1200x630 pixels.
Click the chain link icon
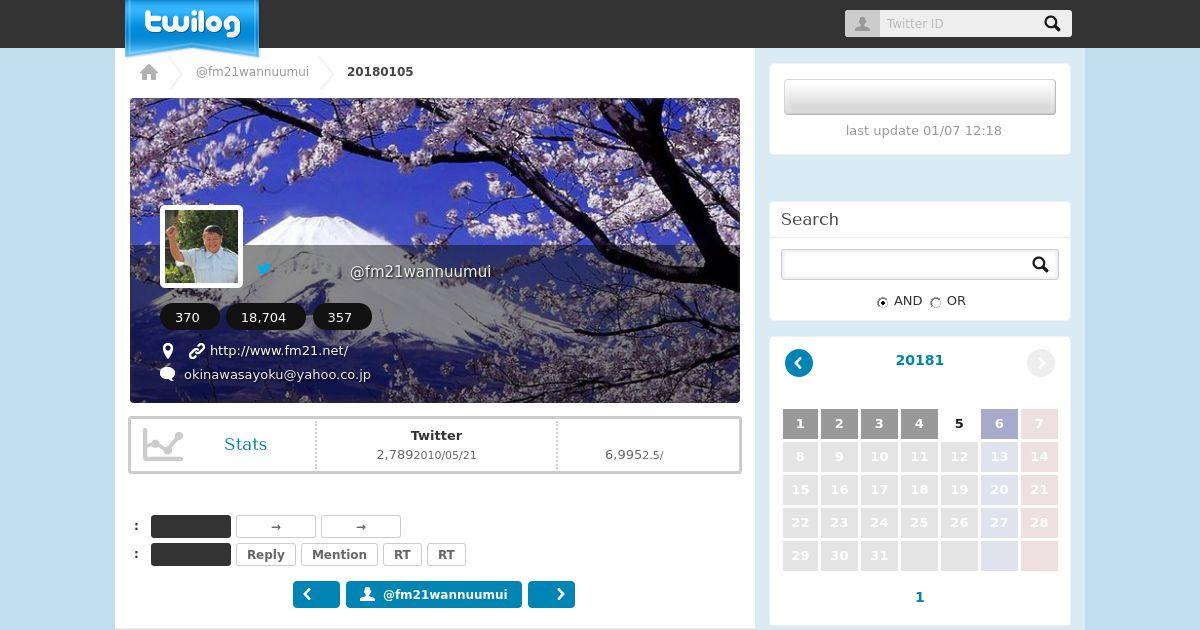pos(197,351)
